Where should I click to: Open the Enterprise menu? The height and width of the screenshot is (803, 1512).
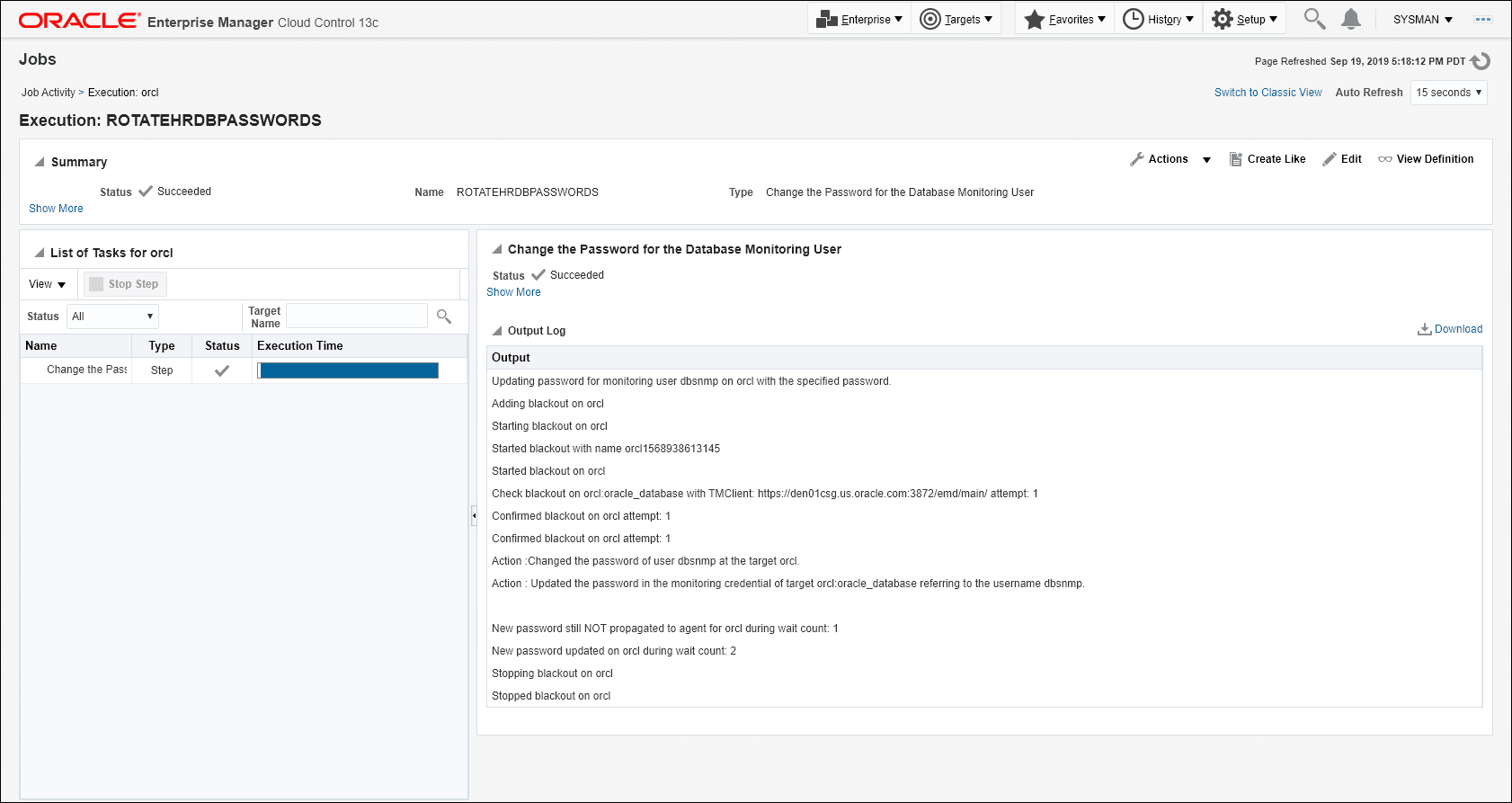pyautogui.click(x=859, y=19)
